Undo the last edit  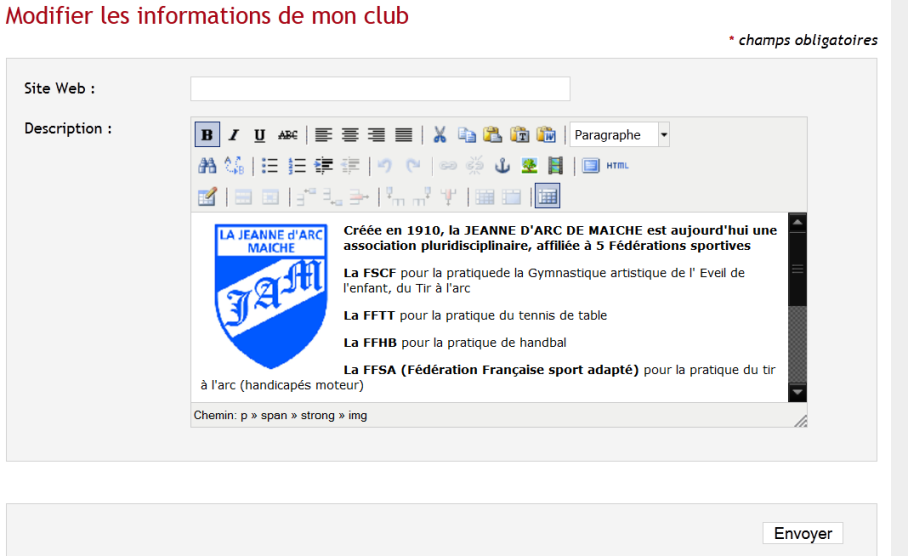385,166
